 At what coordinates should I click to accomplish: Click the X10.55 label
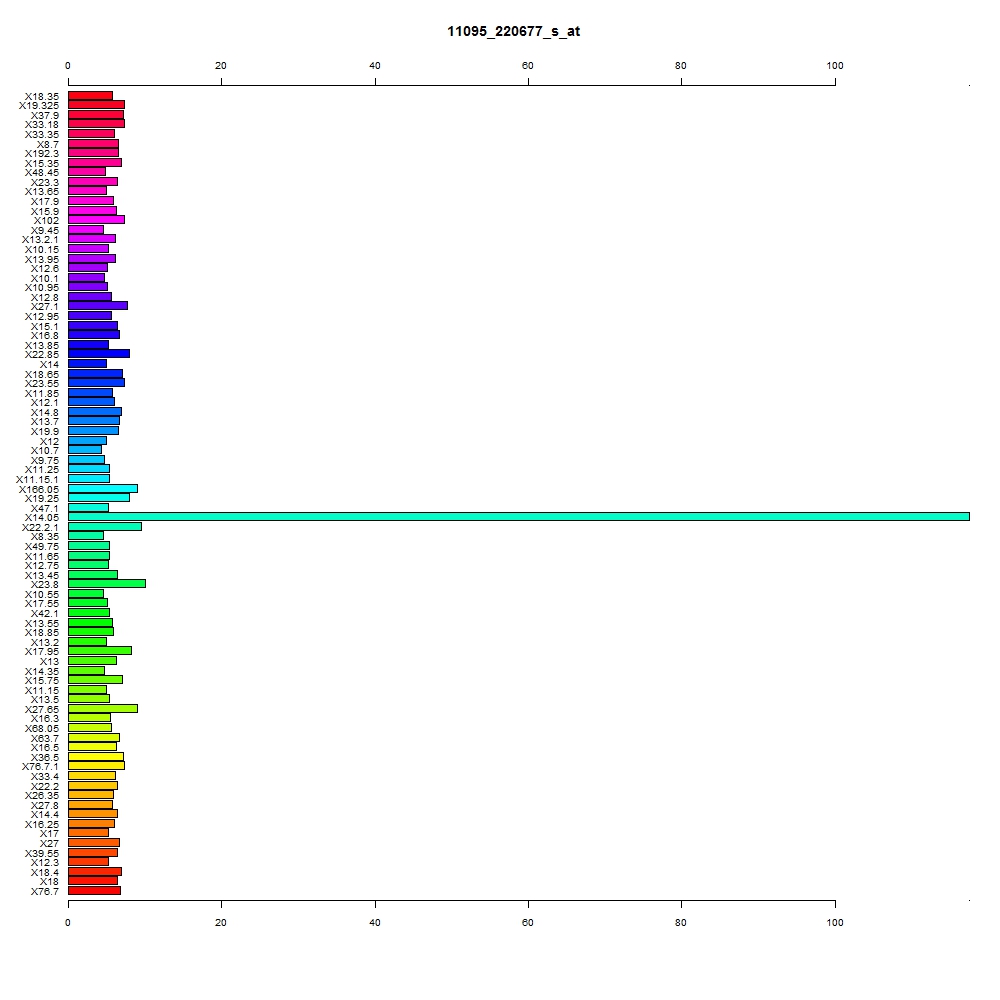point(41,595)
